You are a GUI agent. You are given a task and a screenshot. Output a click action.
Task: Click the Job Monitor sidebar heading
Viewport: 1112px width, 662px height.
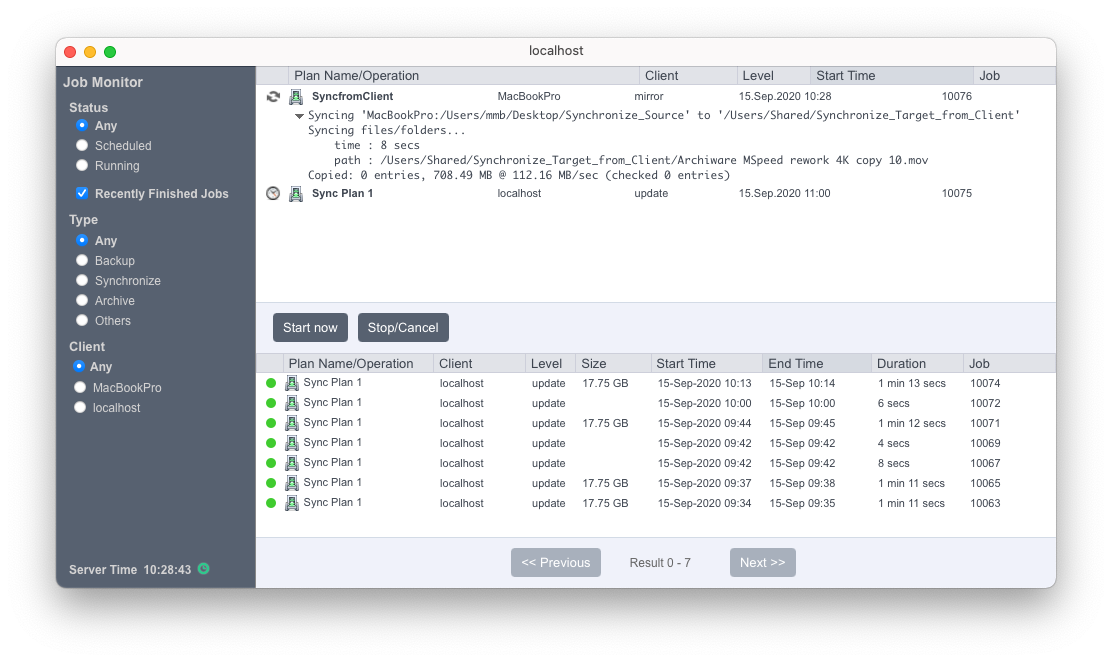(103, 82)
